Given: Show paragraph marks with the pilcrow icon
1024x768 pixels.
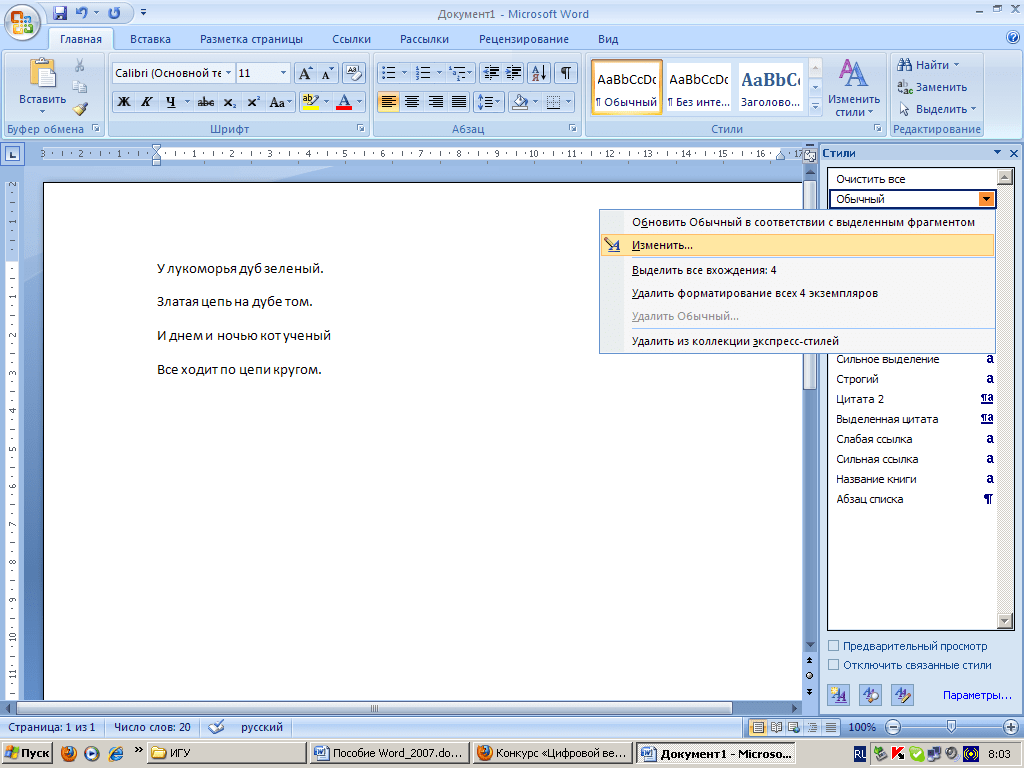Looking at the screenshot, I should click(x=566, y=73).
